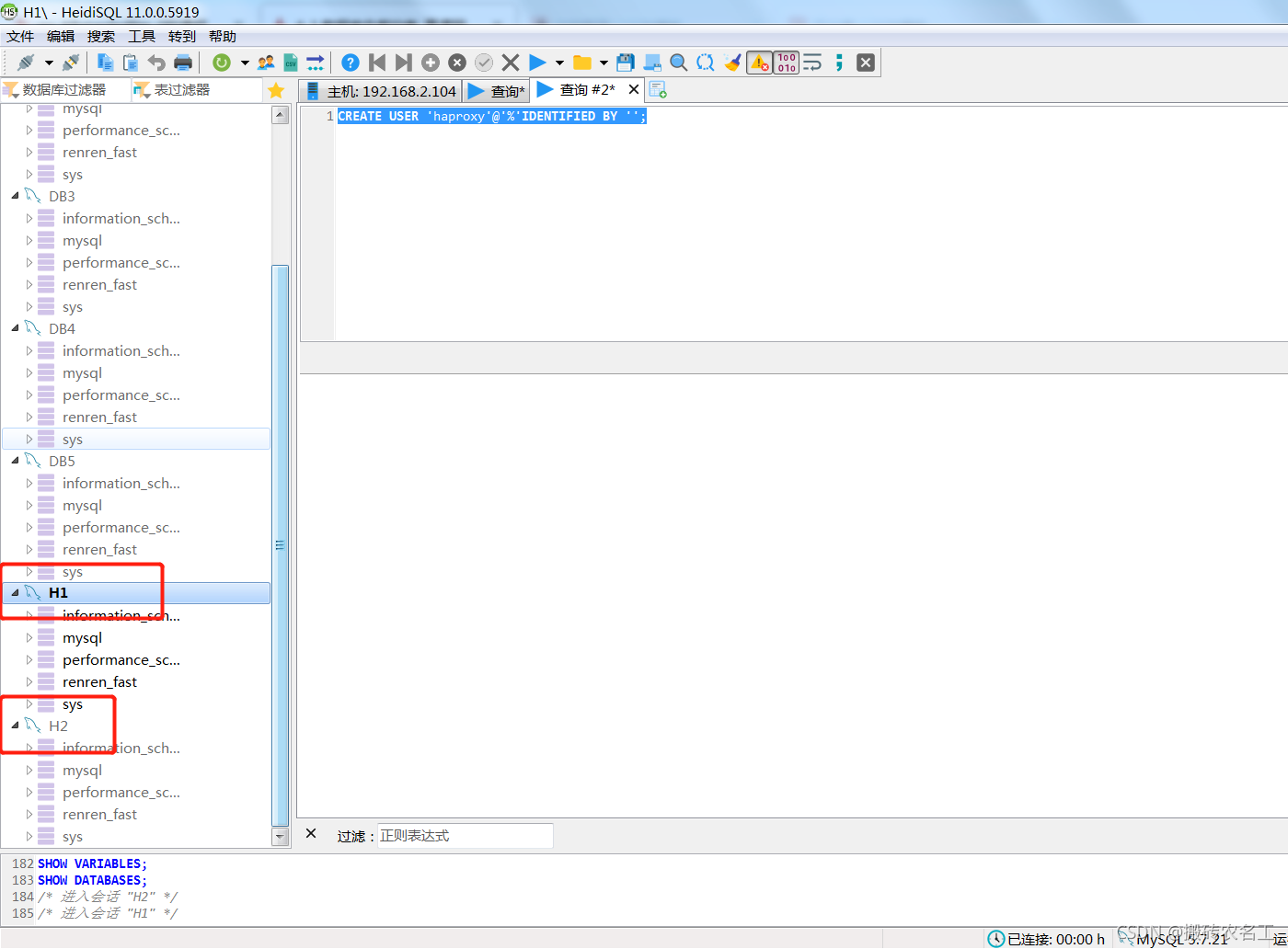Expand renren_fast database under H1
Viewport: 1288px width, 949px height.
(x=29, y=681)
